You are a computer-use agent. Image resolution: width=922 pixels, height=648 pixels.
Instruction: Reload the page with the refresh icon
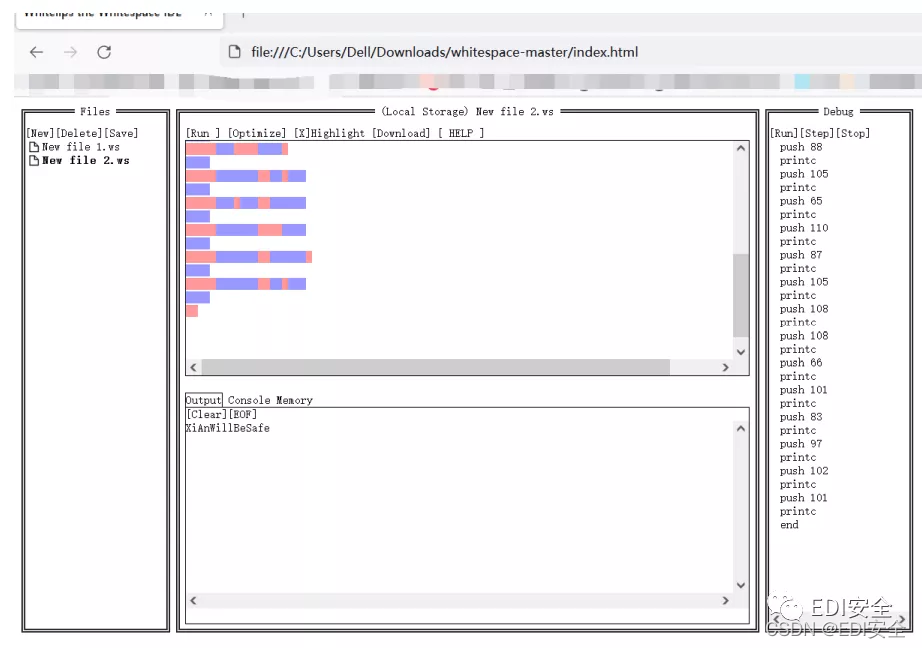pos(104,52)
